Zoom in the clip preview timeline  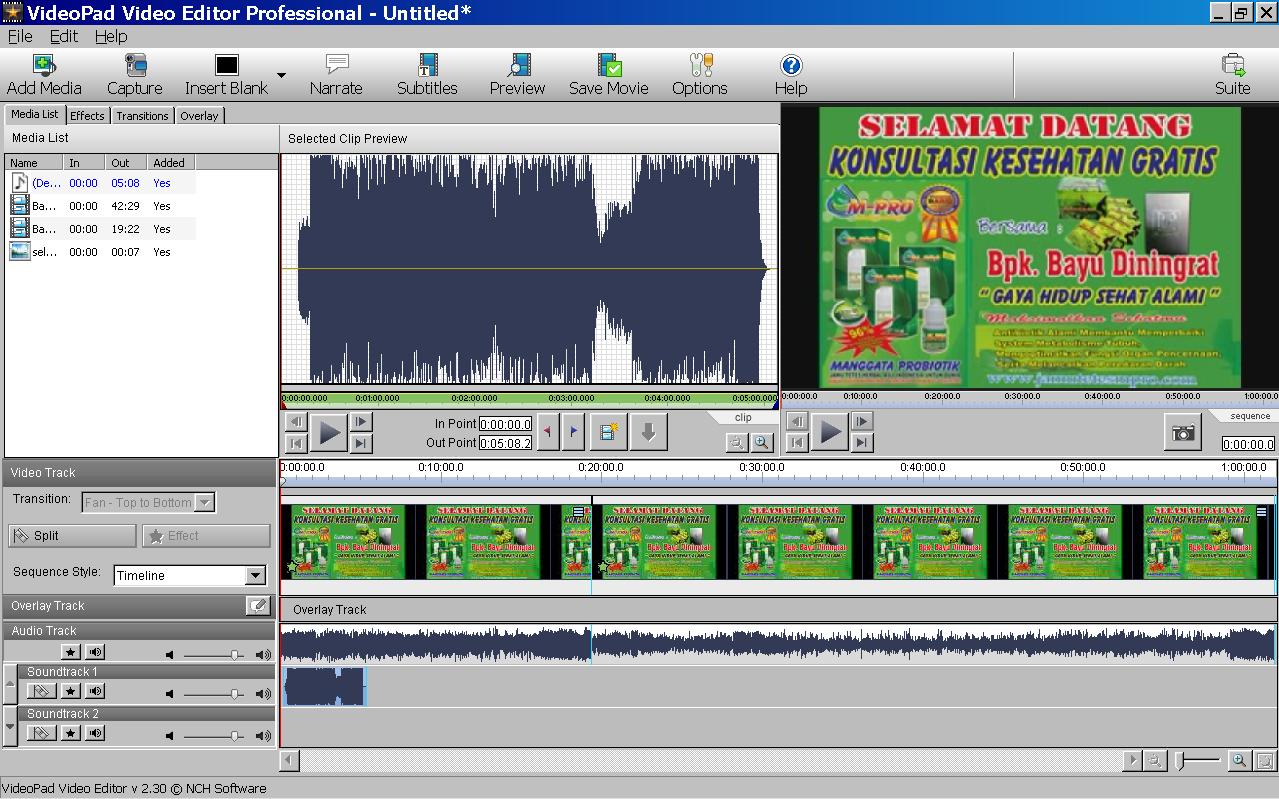[x=761, y=442]
